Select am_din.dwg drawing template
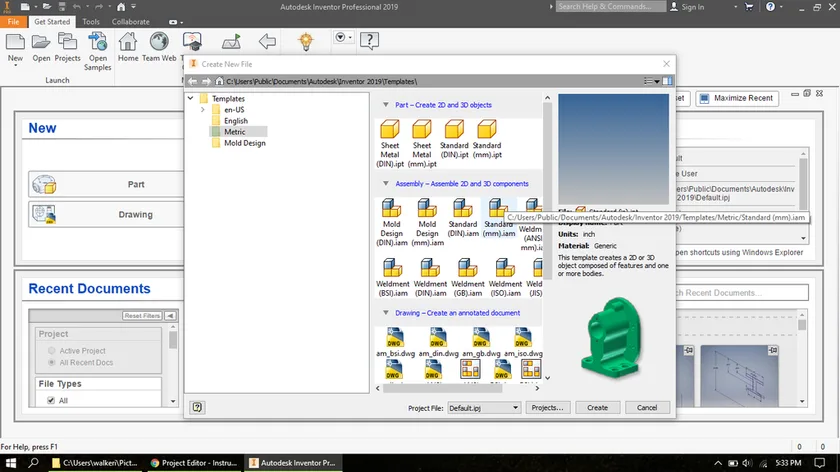This screenshot has width=840, height=472. coord(438,342)
